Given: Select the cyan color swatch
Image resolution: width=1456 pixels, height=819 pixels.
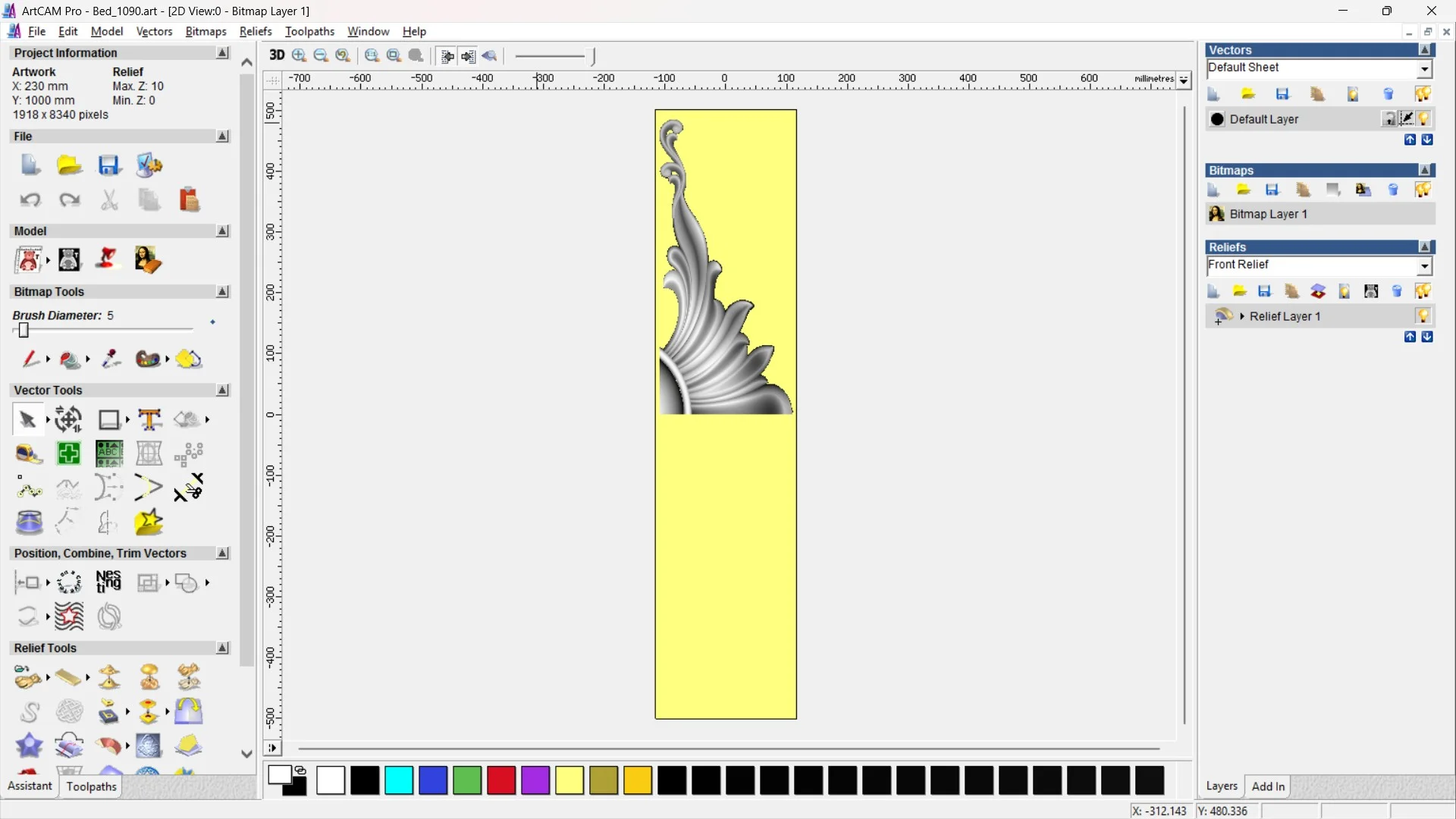Looking at the screenshot, I should pos(399,780).
